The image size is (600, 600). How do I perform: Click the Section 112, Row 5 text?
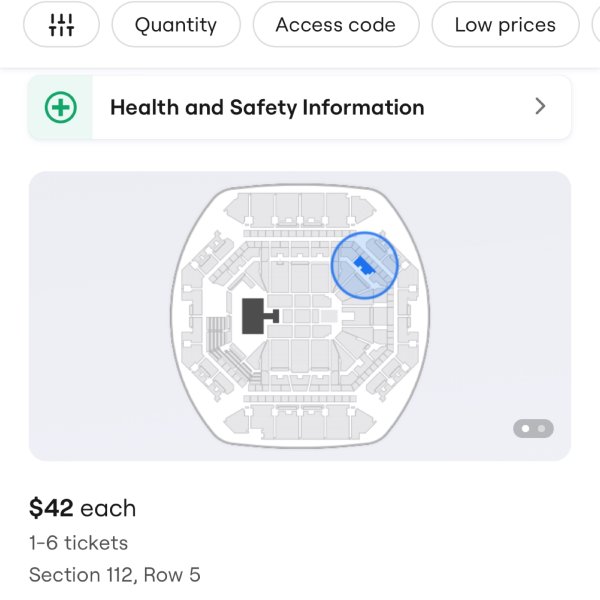[x=115, y=575]
